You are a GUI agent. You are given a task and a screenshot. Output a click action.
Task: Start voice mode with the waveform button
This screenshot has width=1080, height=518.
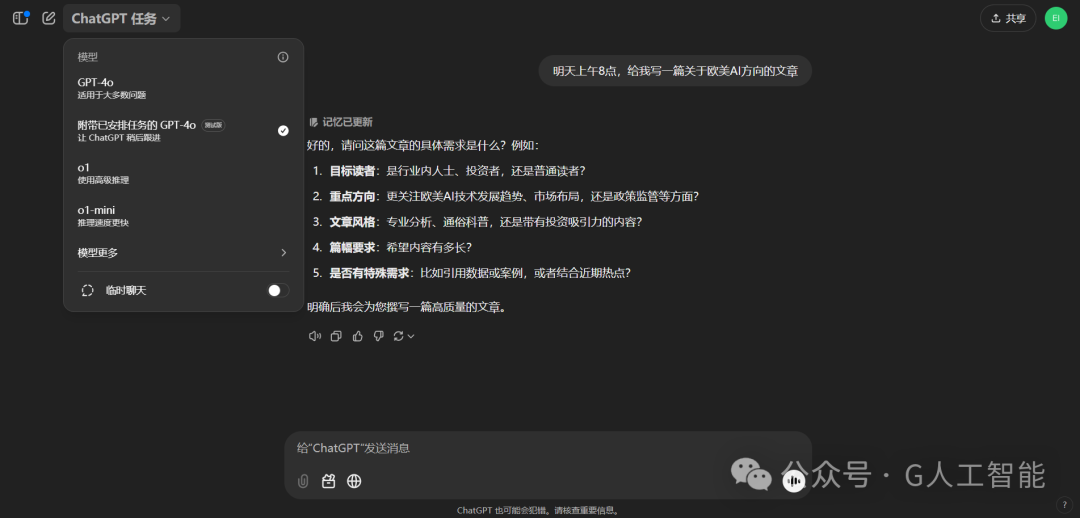pos(794,481)
